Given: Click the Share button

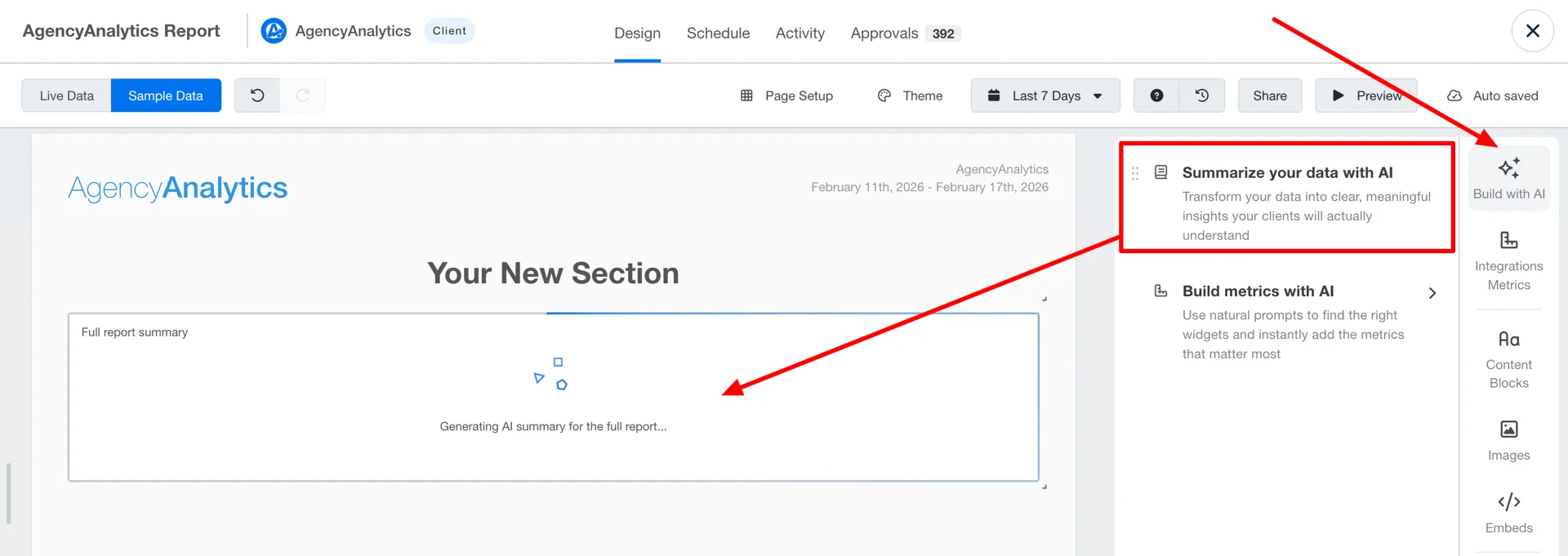Looking at the screenshot, I should click(x=1270, y=96).
